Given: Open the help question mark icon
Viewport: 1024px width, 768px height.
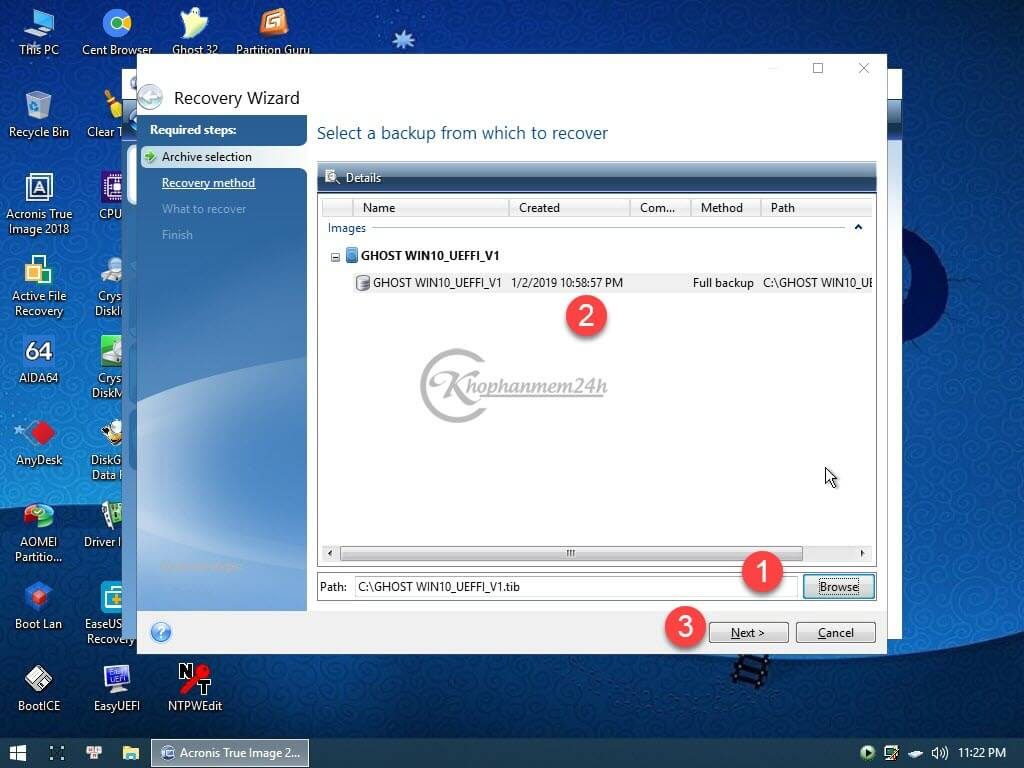Looking at the screenshot, I should click(x=161, y=632).
